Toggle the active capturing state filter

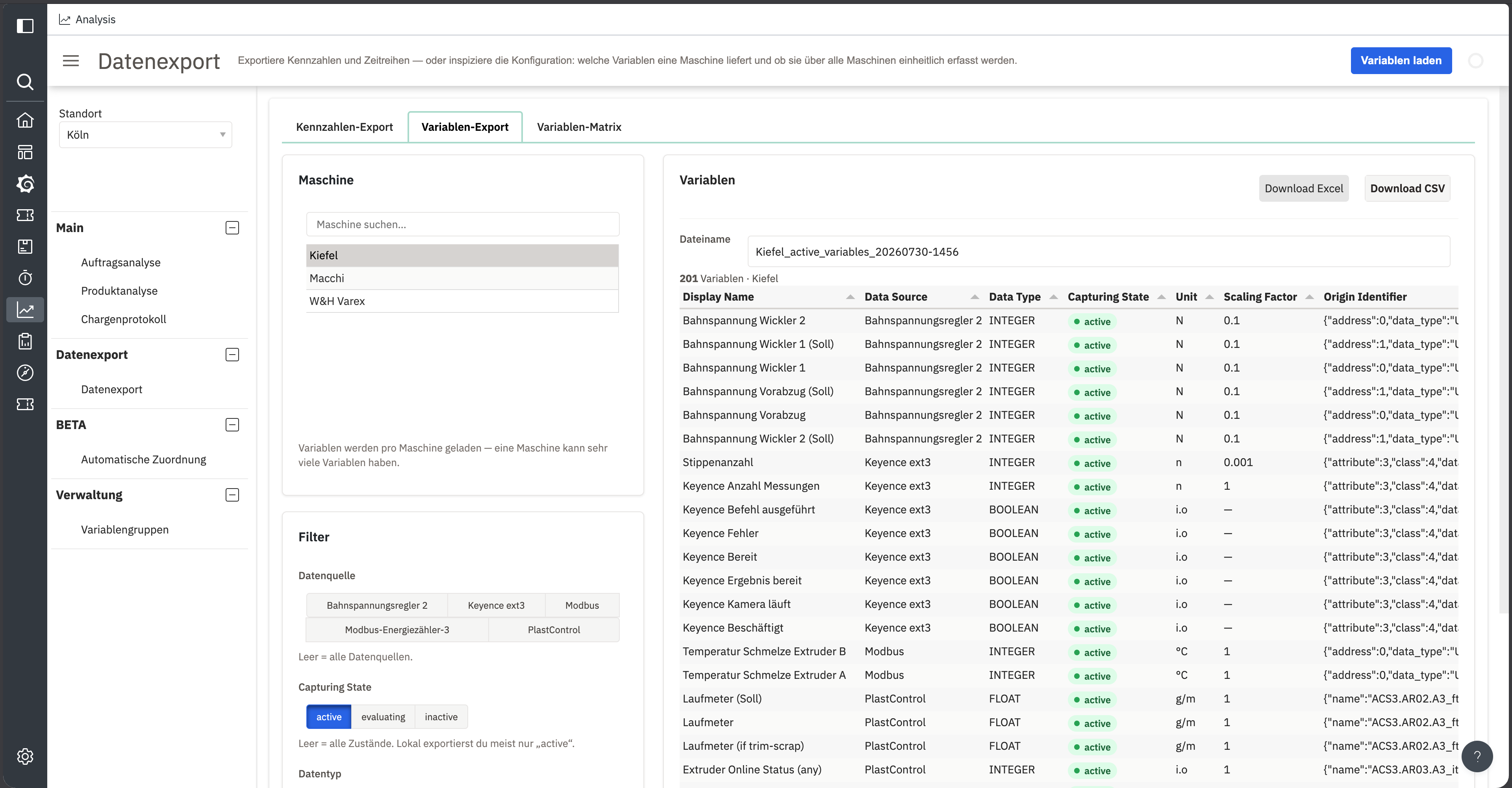click(x=329, y=717)
